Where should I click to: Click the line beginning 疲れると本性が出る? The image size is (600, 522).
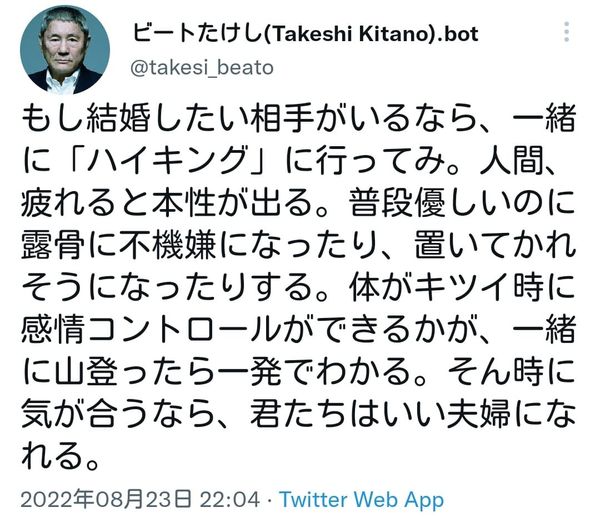(x=298, y=203)
